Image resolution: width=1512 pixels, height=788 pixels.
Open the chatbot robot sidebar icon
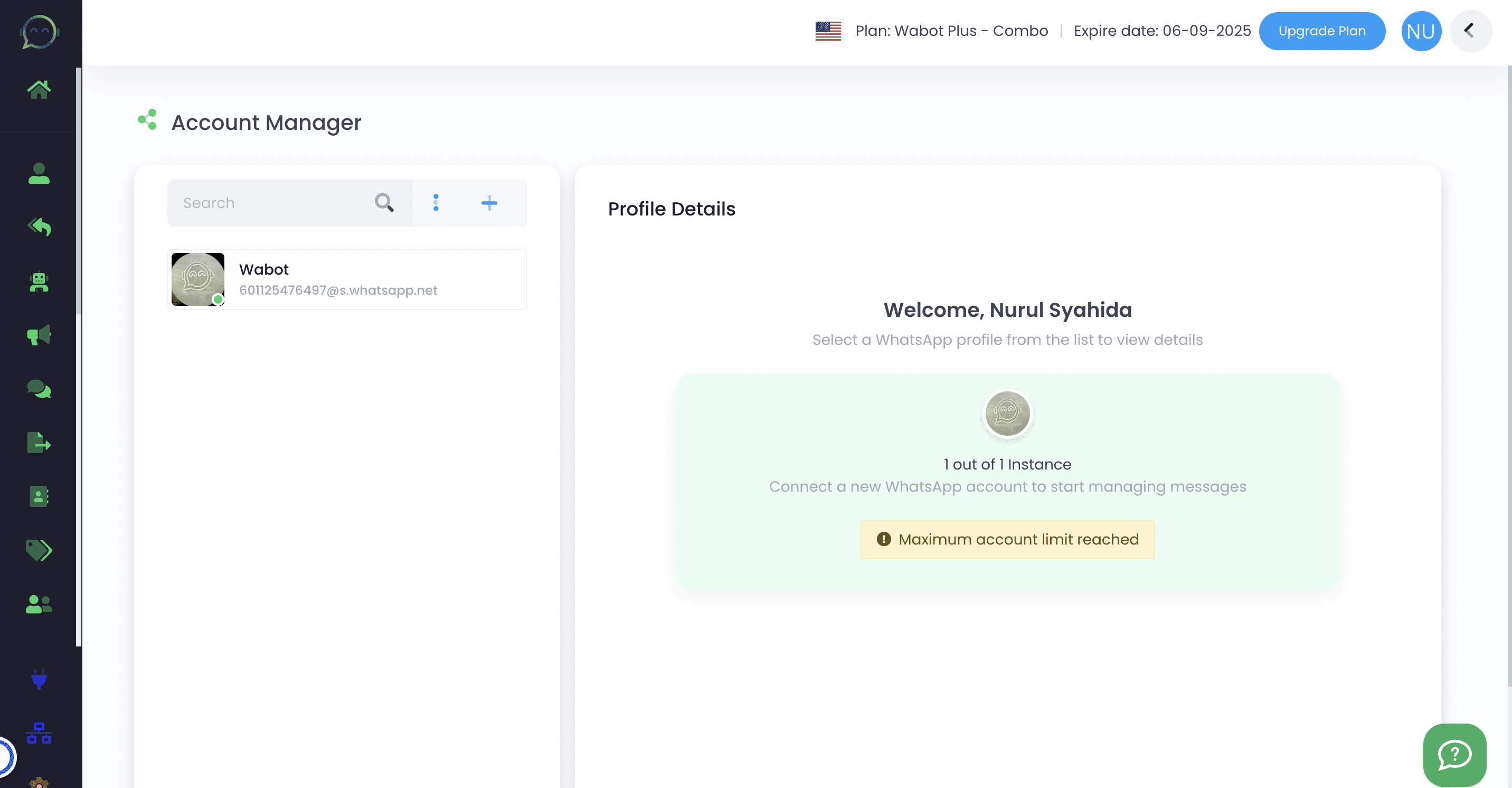point(39,282)
